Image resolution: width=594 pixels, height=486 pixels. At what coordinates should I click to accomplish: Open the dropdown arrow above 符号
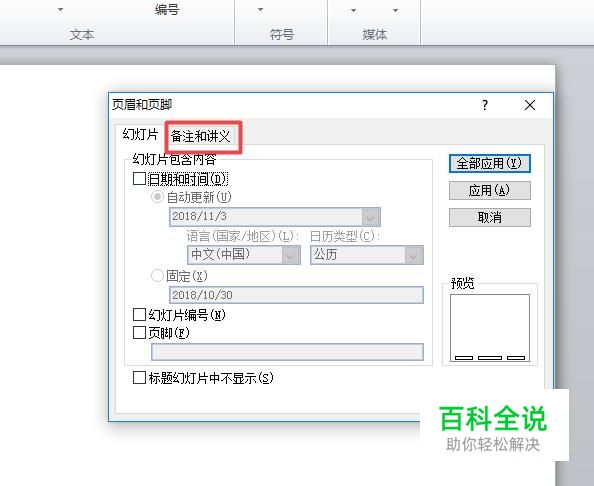tap(260, 9)
